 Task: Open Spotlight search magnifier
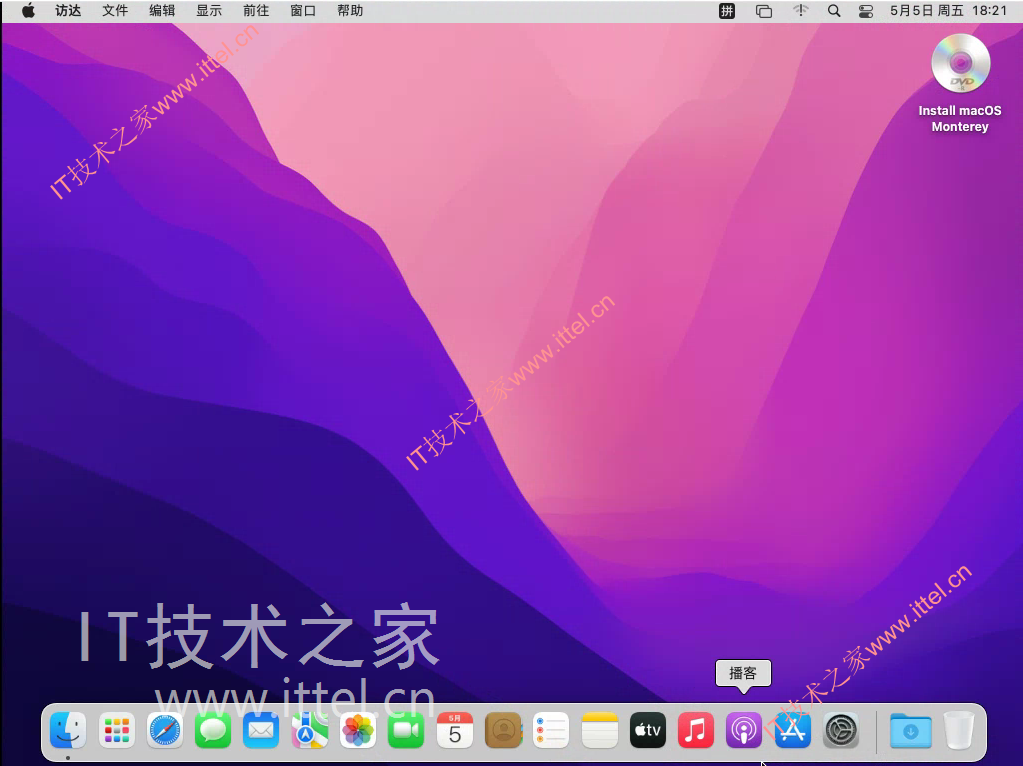click(x=834, y=11)
